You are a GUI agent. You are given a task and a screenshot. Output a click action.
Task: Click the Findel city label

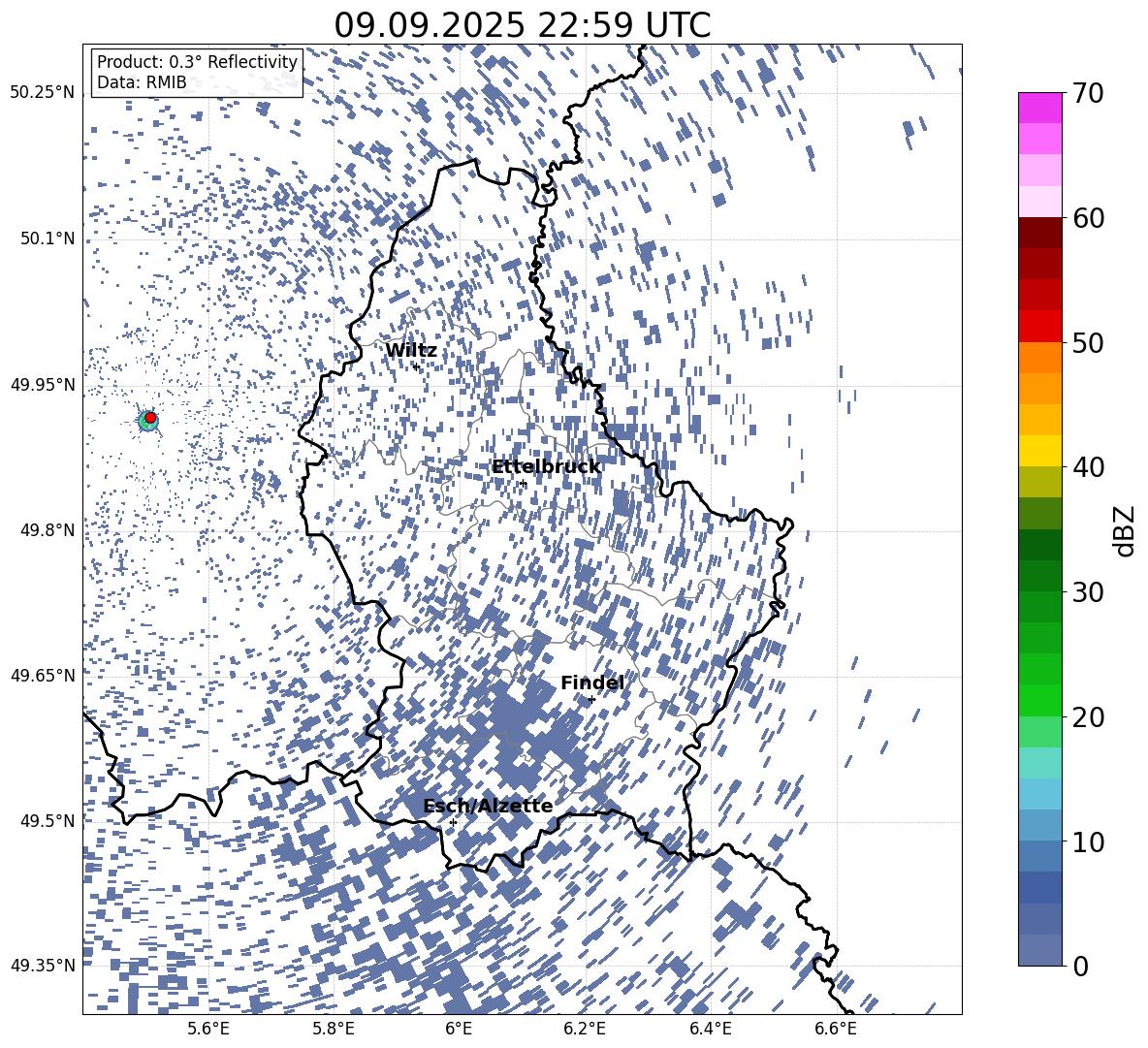(592, 683)
